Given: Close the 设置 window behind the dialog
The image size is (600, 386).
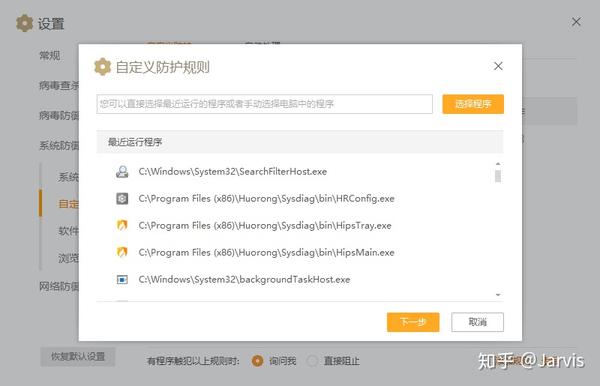Looking at the screenshot, I should (576, 22).
